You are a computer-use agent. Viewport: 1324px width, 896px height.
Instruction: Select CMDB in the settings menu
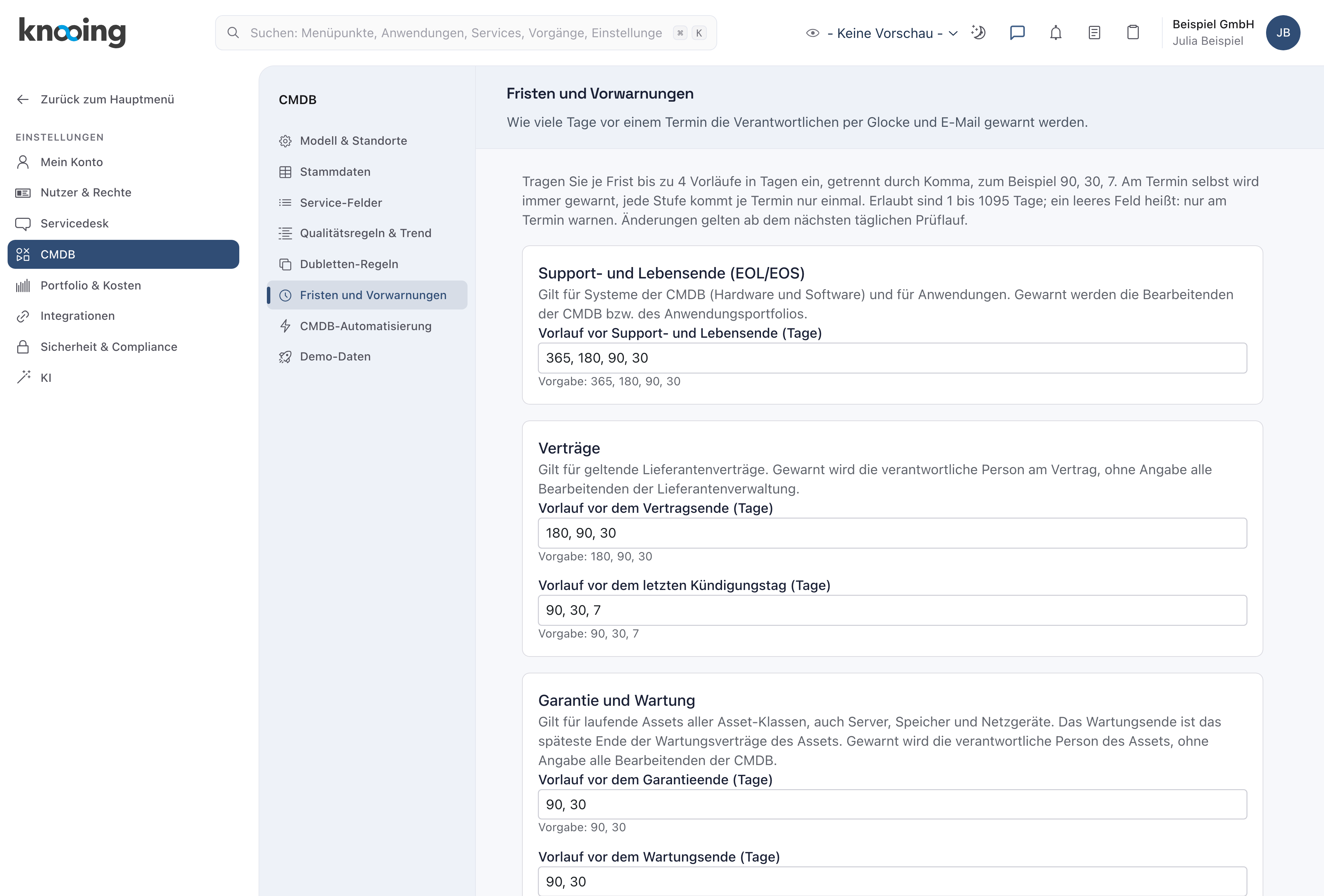click(123, 254)
